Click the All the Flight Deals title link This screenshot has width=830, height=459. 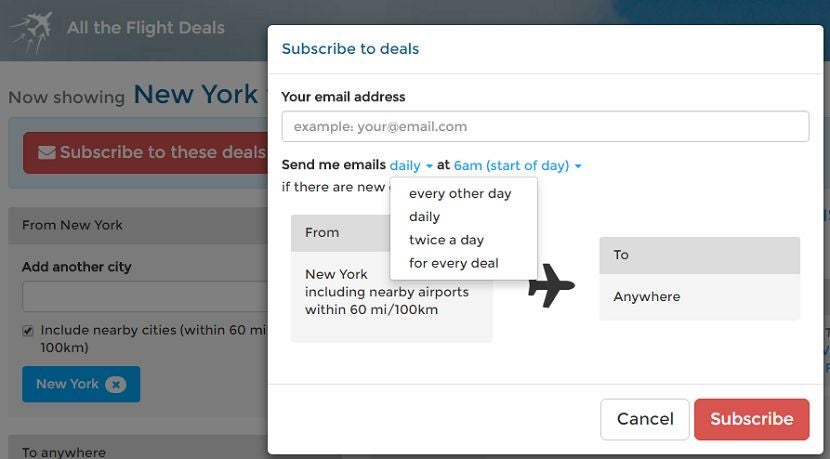tap(146, 28)
